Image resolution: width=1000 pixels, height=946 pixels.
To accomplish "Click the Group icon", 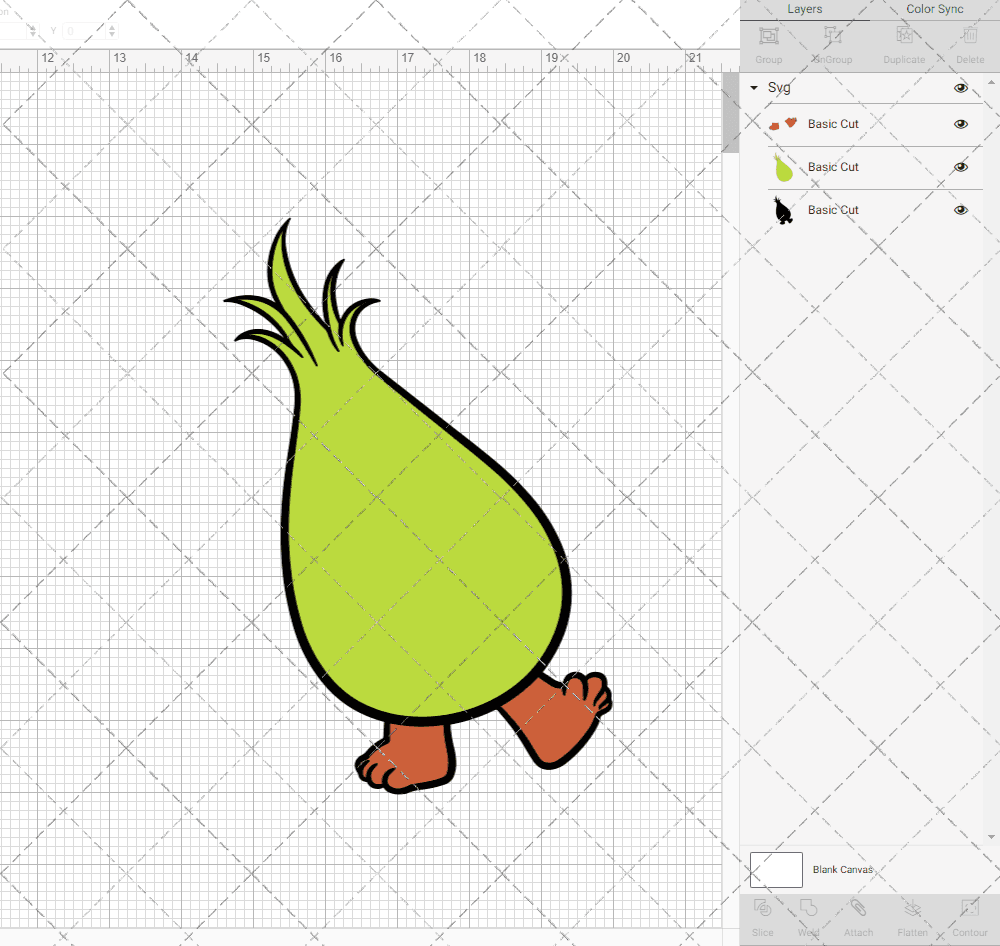I will [768, 36].
